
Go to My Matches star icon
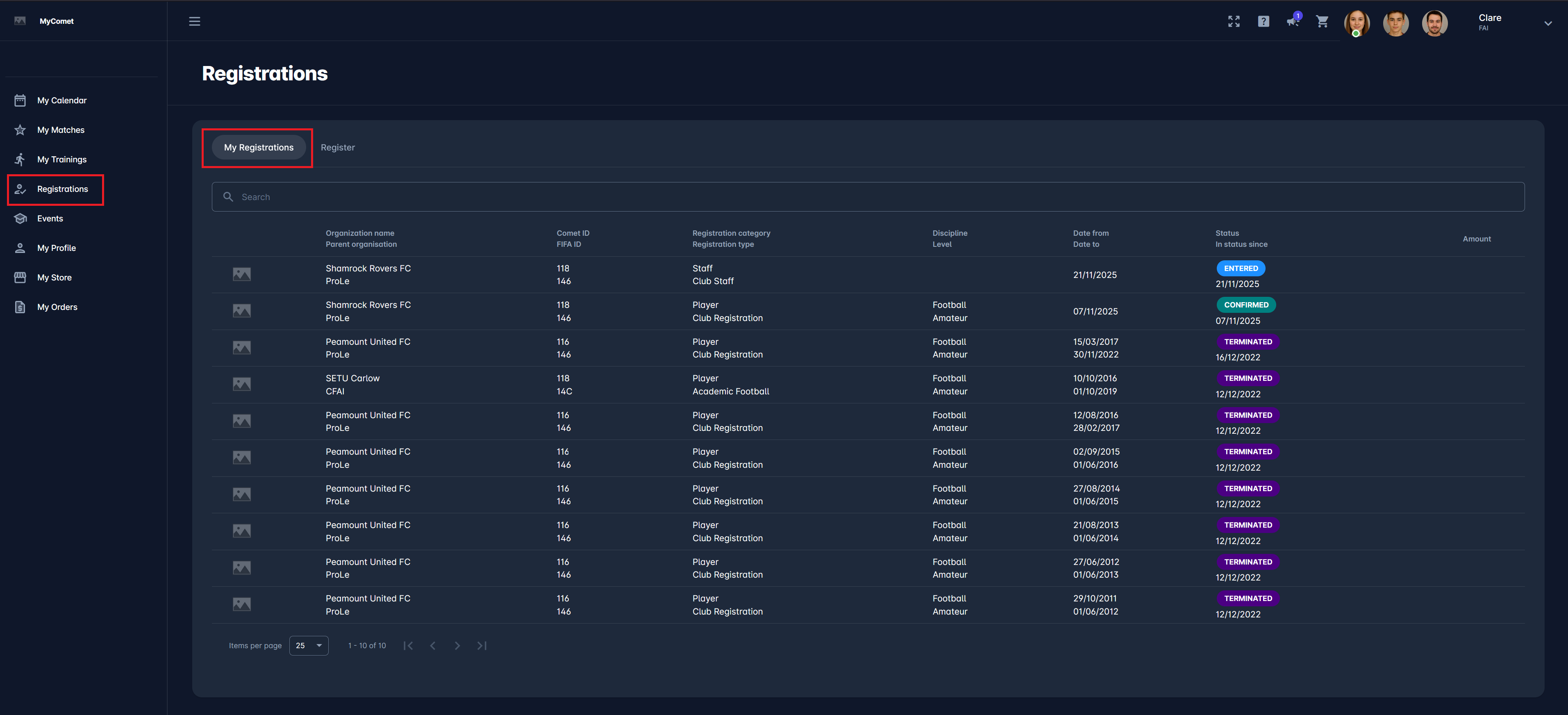pyautogui.click(x=20, y=130)
